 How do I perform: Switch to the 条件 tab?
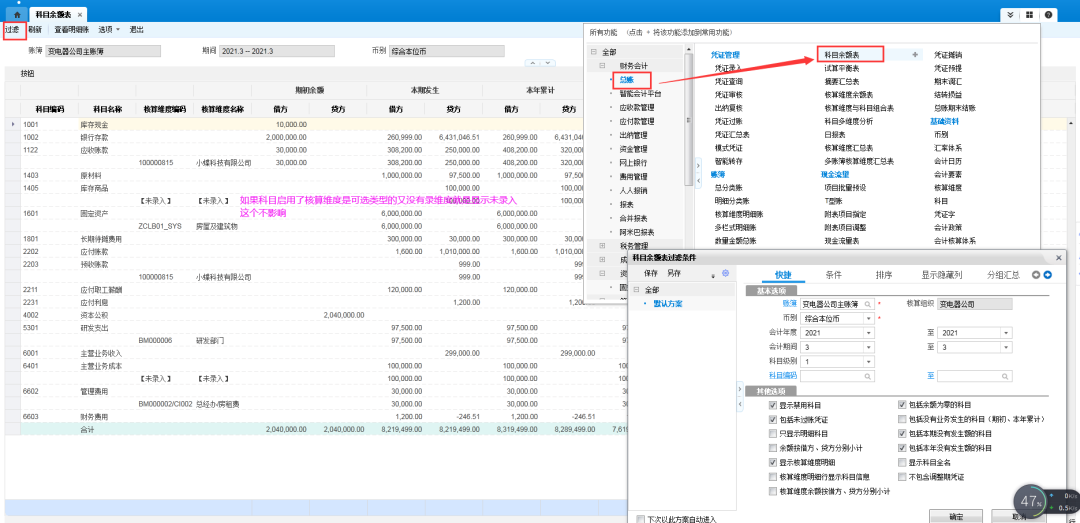point(833,275)
